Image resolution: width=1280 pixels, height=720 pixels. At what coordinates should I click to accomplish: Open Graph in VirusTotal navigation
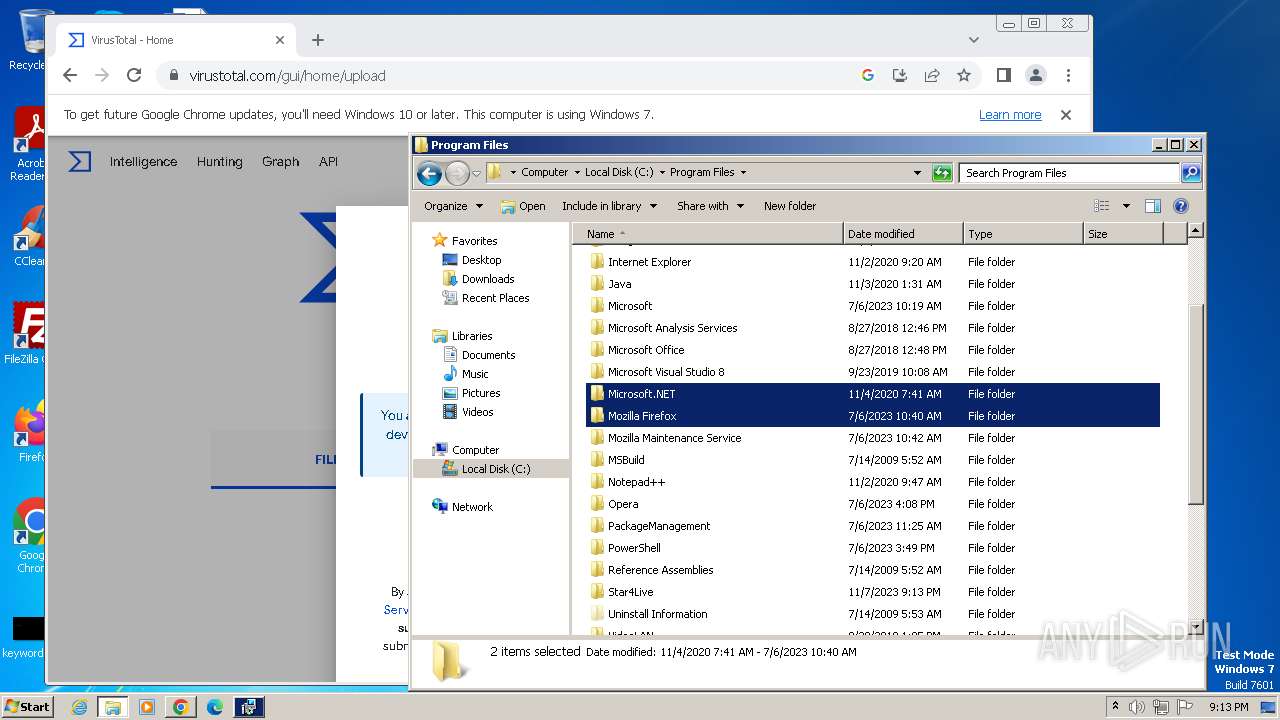pyautogui.click(x=280, y=161)
